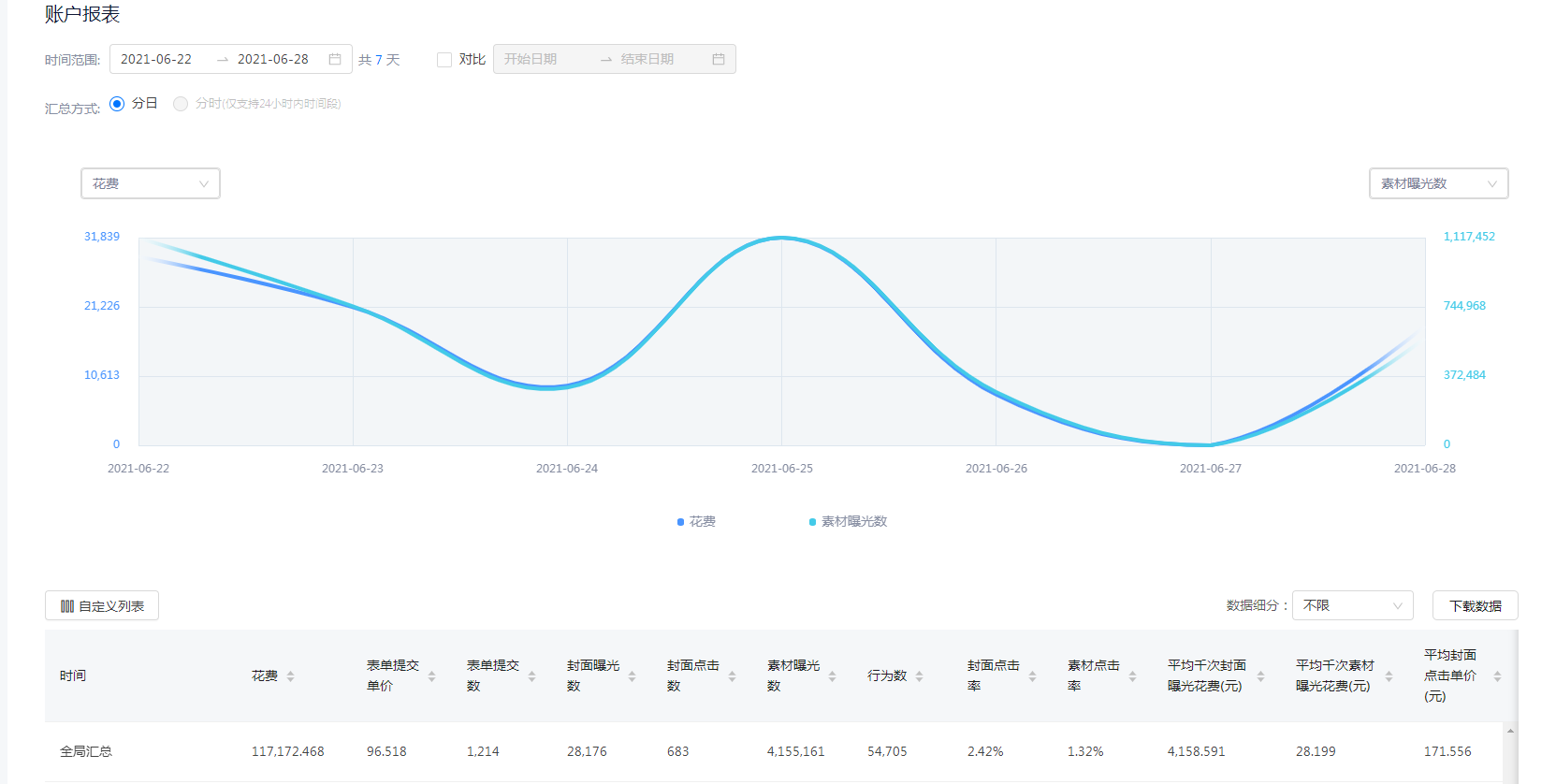
Task: Select the 分日 radio option
Action: coord(117,104)
